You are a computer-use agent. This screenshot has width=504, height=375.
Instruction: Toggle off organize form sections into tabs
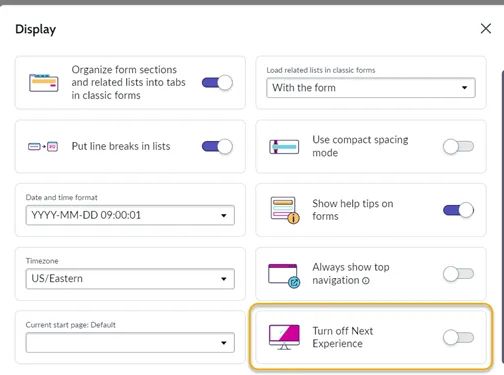pyautogui.click(x=217, y=82)
